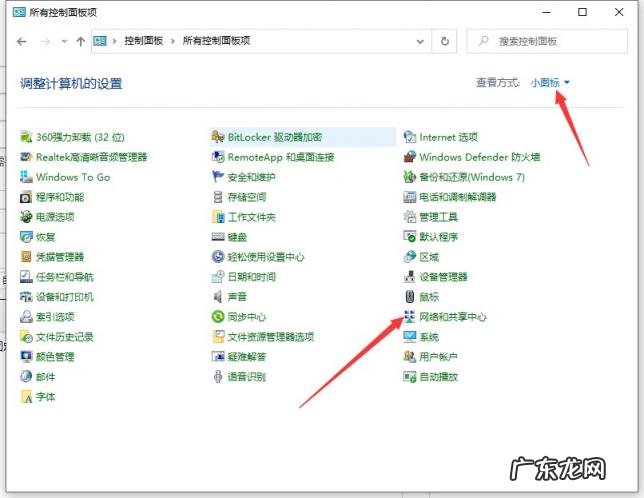
Task: Click the RemoteApp 和桌面连接 icon
Action: 218,157
